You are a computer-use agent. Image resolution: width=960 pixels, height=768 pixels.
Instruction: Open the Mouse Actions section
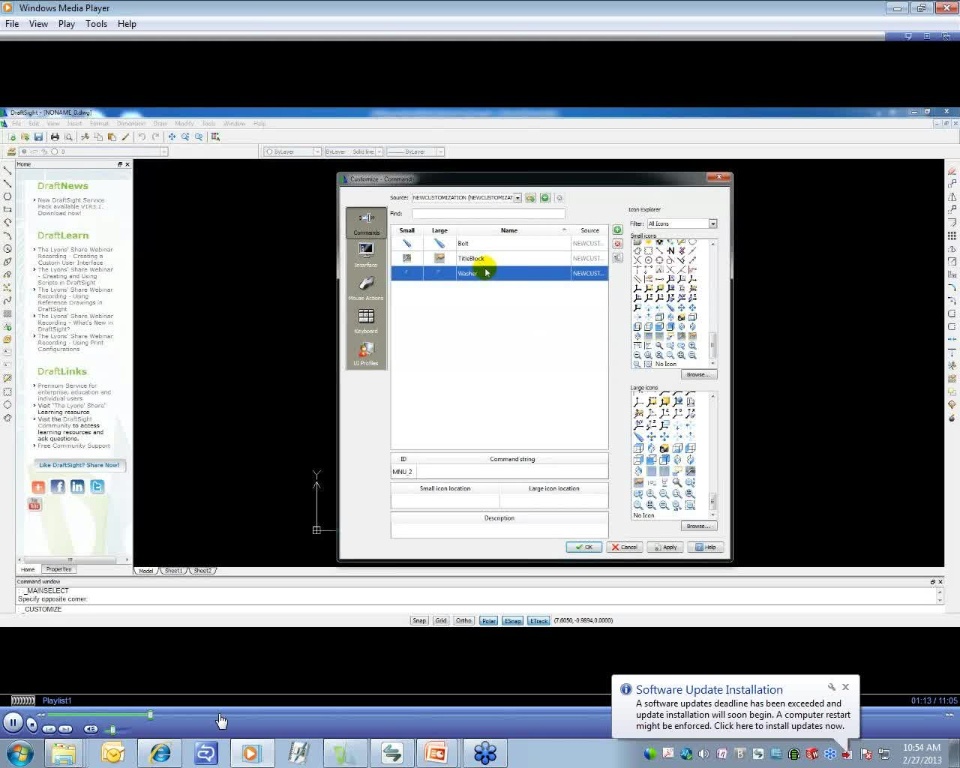[366, 287]
